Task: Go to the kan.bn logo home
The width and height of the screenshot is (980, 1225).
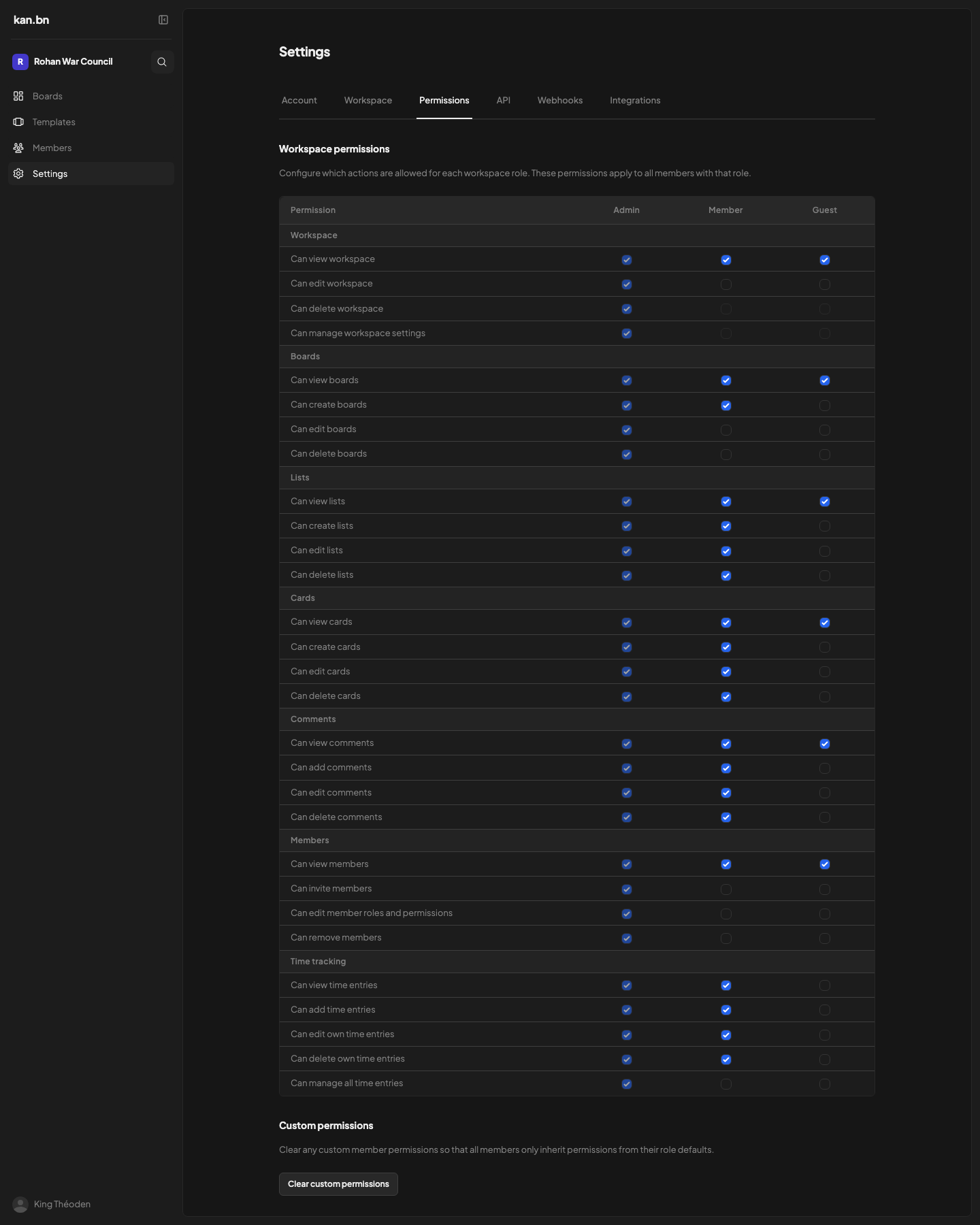Action: 31,20
